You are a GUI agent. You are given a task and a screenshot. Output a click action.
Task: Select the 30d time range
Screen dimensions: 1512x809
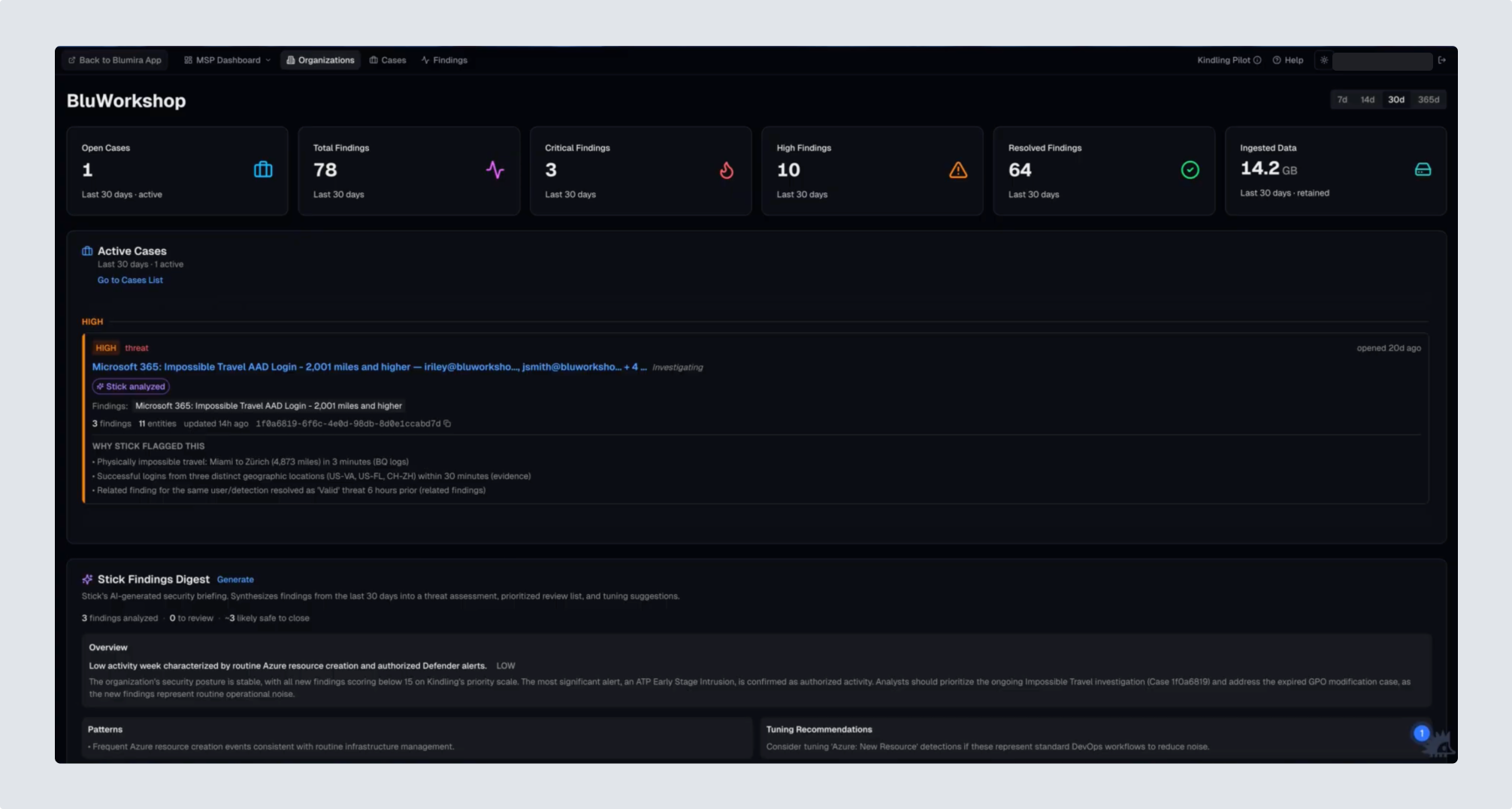click(x=1396, y=99)
